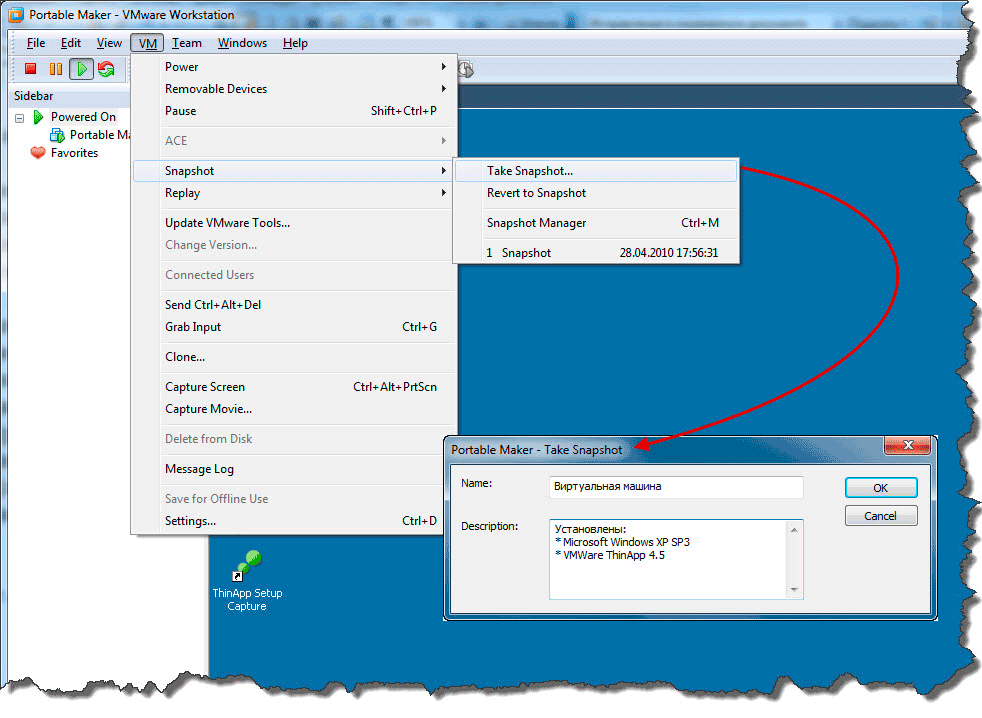Click the green Power On play icon
This screenshot has width=982, height=718.
pos(81,69)
